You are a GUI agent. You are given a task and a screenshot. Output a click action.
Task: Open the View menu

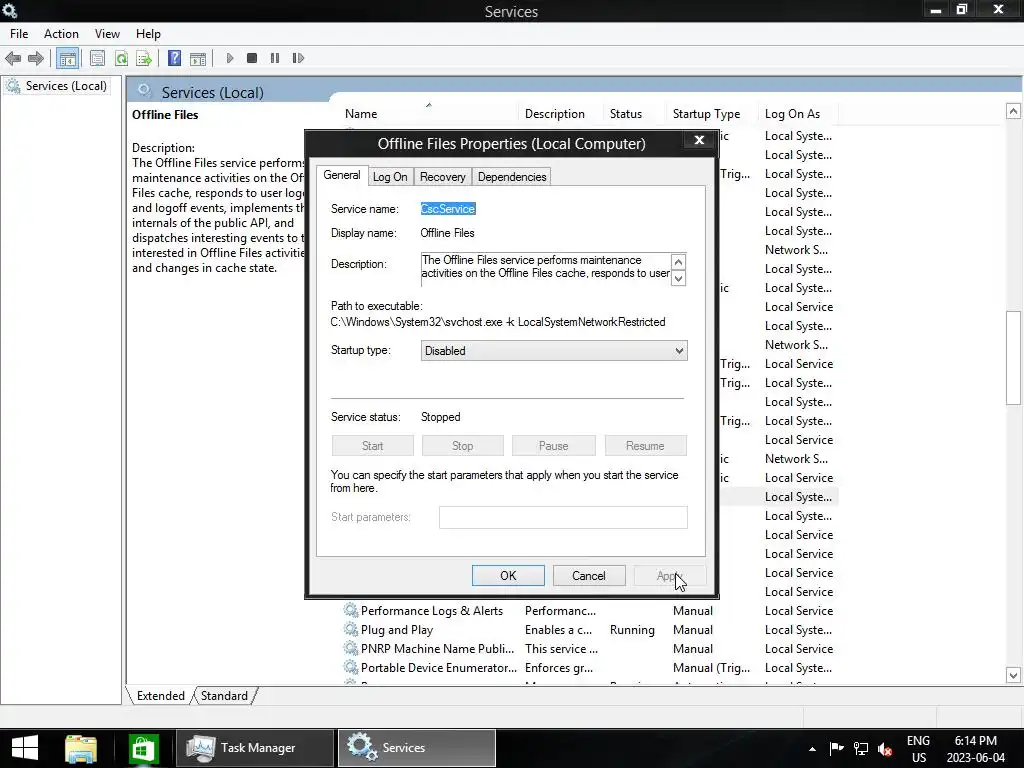click(107, 34)
